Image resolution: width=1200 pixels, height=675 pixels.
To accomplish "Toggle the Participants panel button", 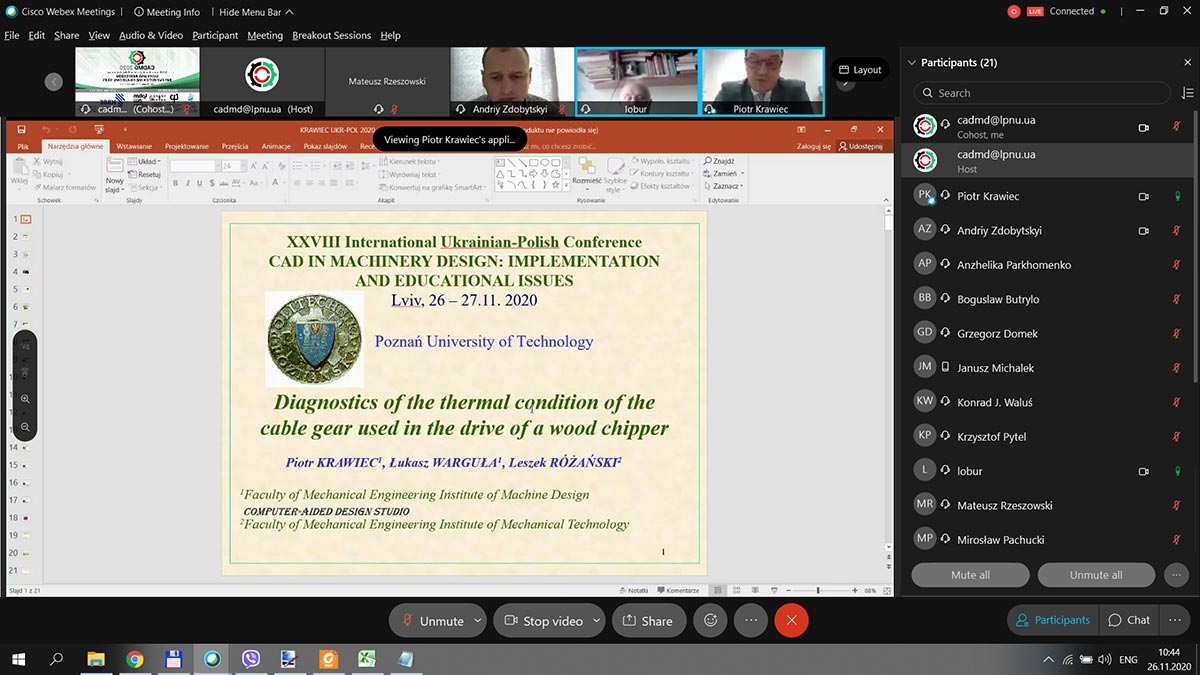I will point(1052,620).
